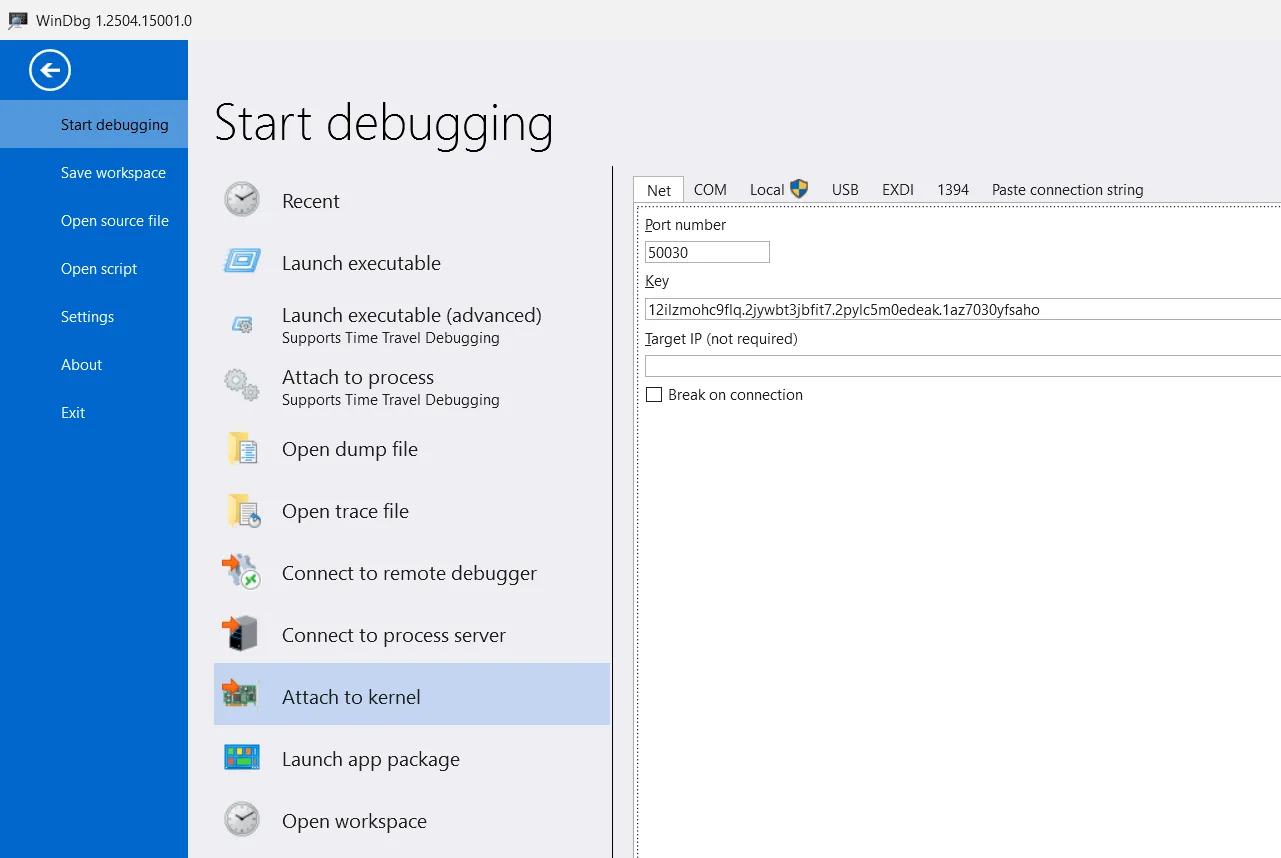Open the workspace clock icon

coord(241,820)
